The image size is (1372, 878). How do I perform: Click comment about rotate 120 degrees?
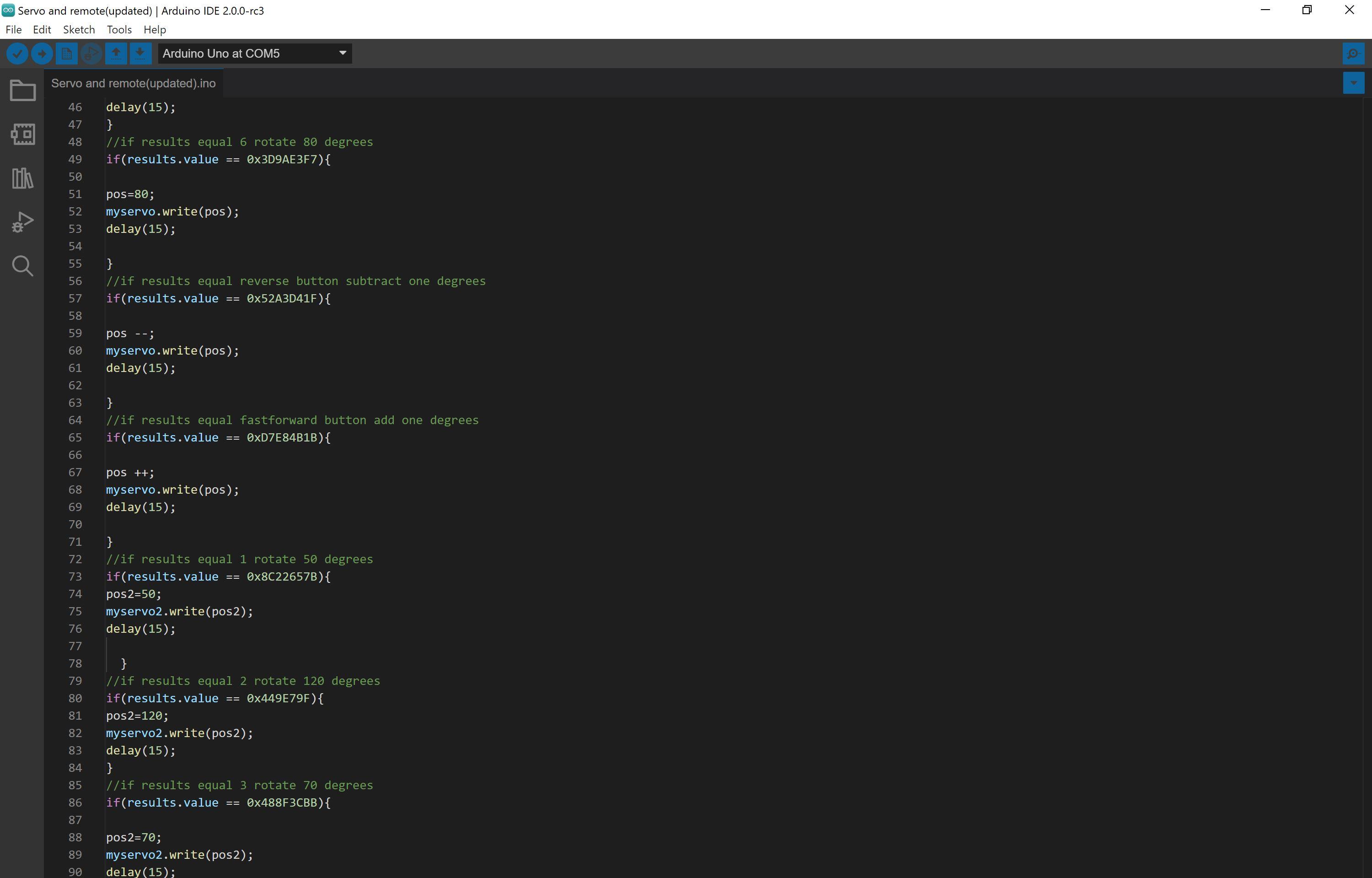pos(243,681)
